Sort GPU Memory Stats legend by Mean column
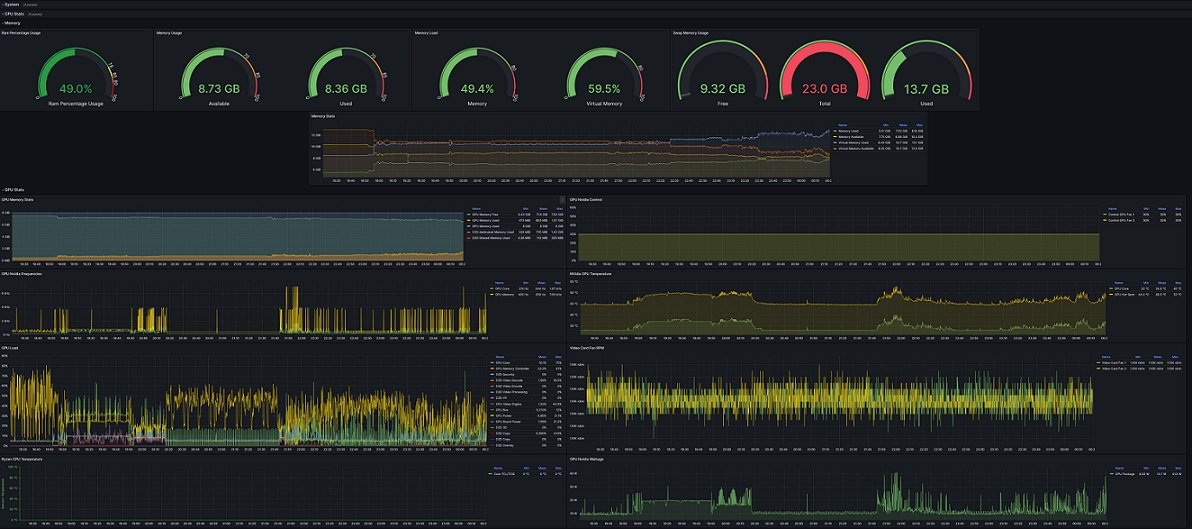Screen dimensions: 1192x529 pyautogui.click(x=543, y=208)
